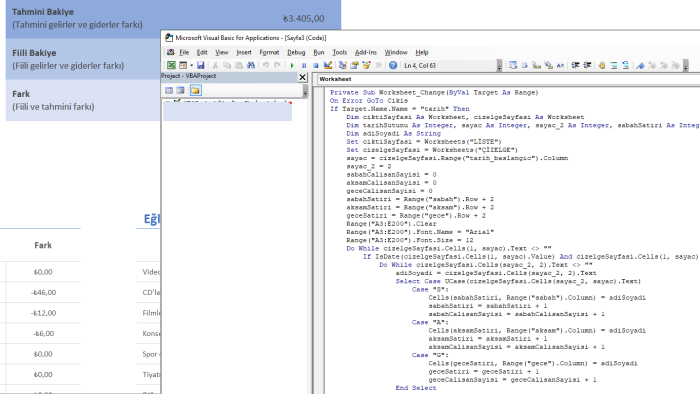
Task: Click View Object icon in Project panel
Action: coord(180,90)
